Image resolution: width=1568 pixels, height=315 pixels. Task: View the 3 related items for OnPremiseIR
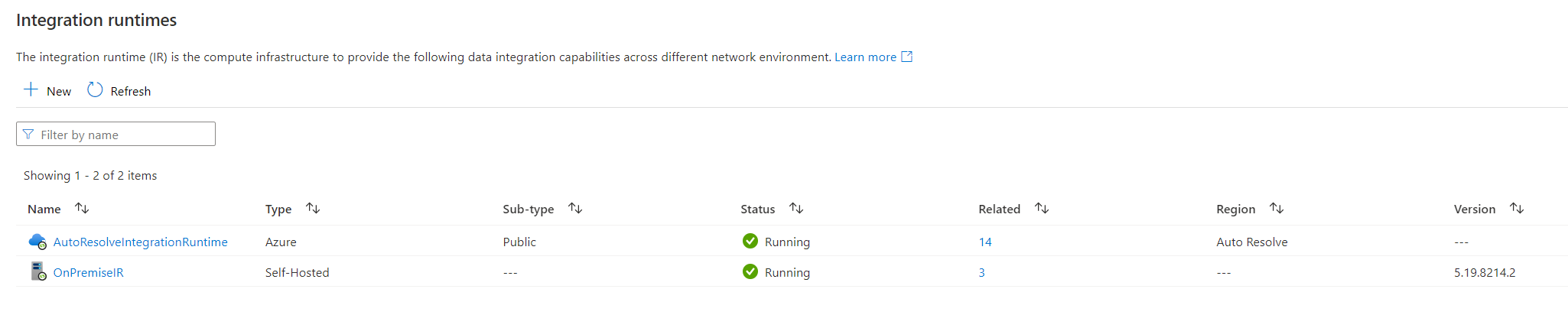click(981, 272)
